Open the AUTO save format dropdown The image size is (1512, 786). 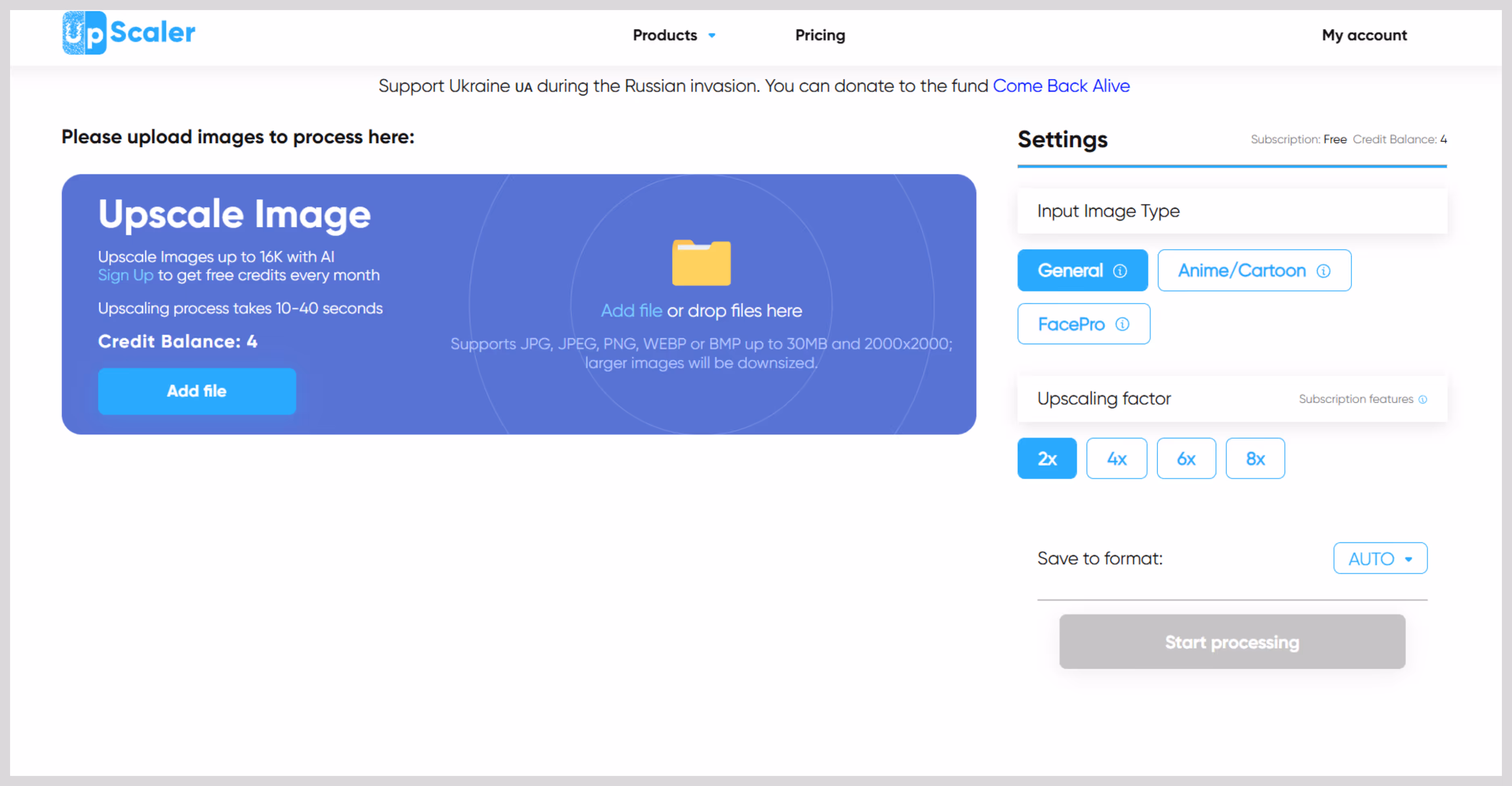click(1380, 558)
